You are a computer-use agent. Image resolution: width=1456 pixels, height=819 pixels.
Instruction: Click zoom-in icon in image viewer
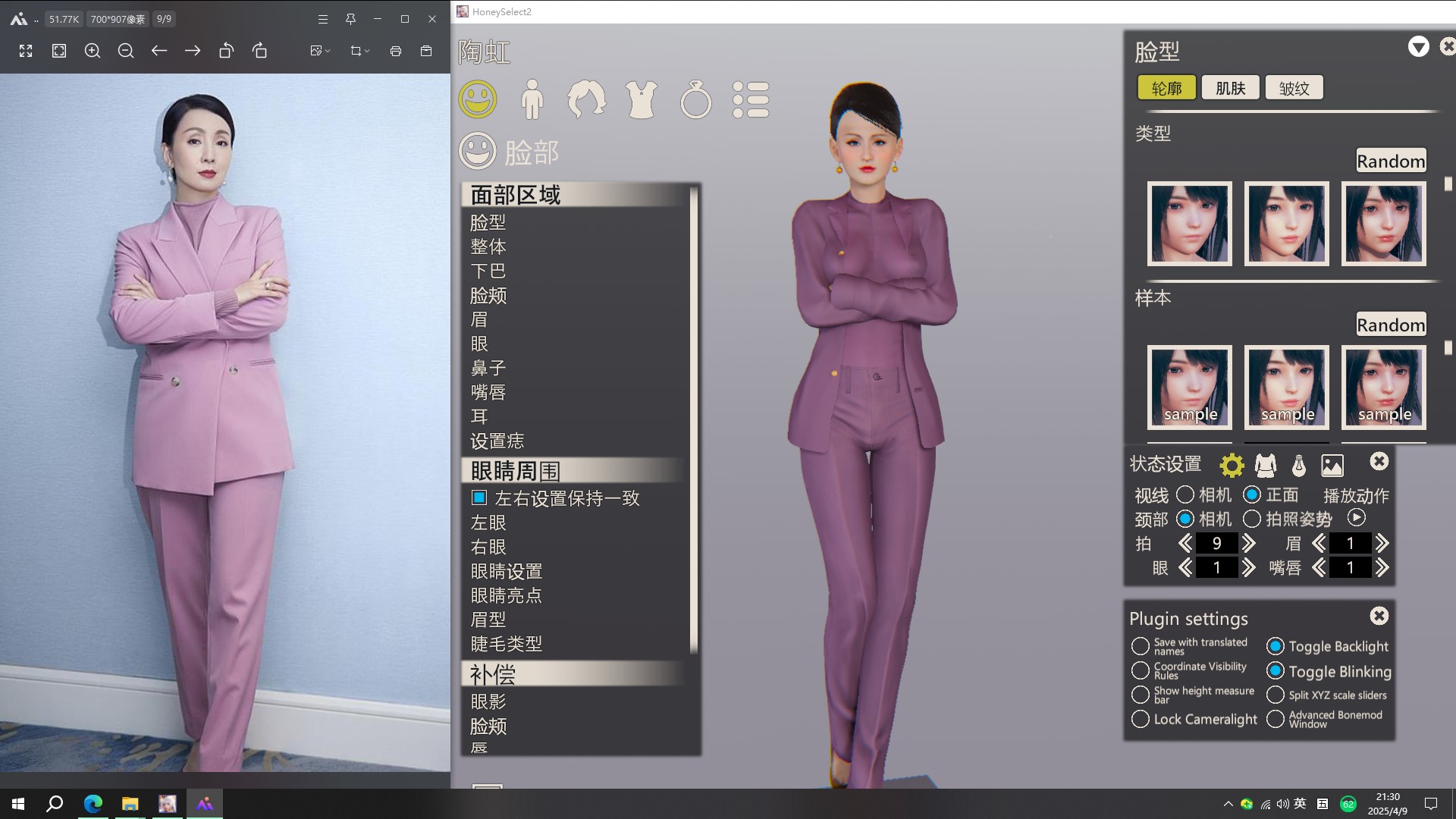coord(93,51)
